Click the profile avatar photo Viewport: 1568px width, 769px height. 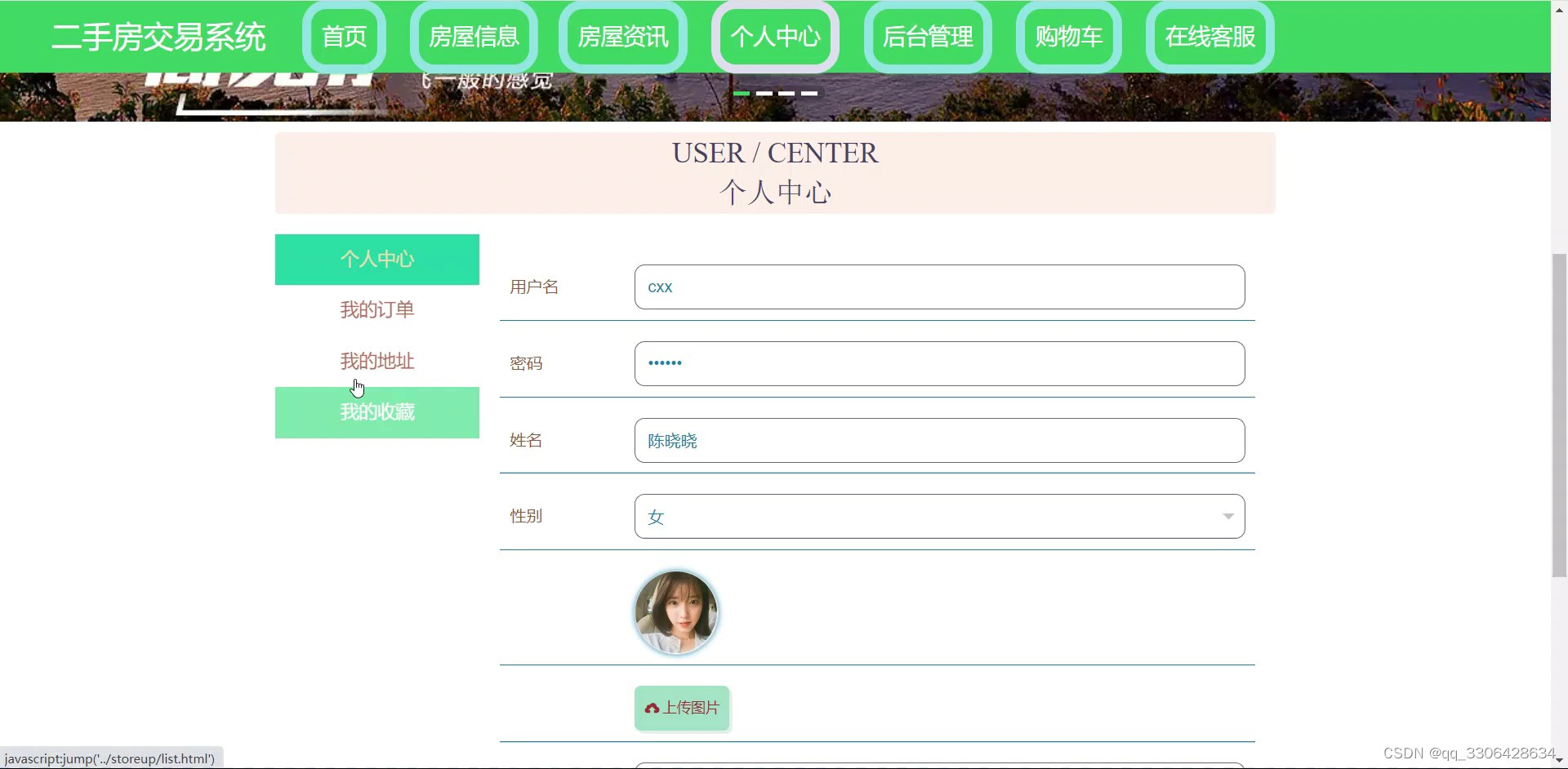(x=676, y=612)
